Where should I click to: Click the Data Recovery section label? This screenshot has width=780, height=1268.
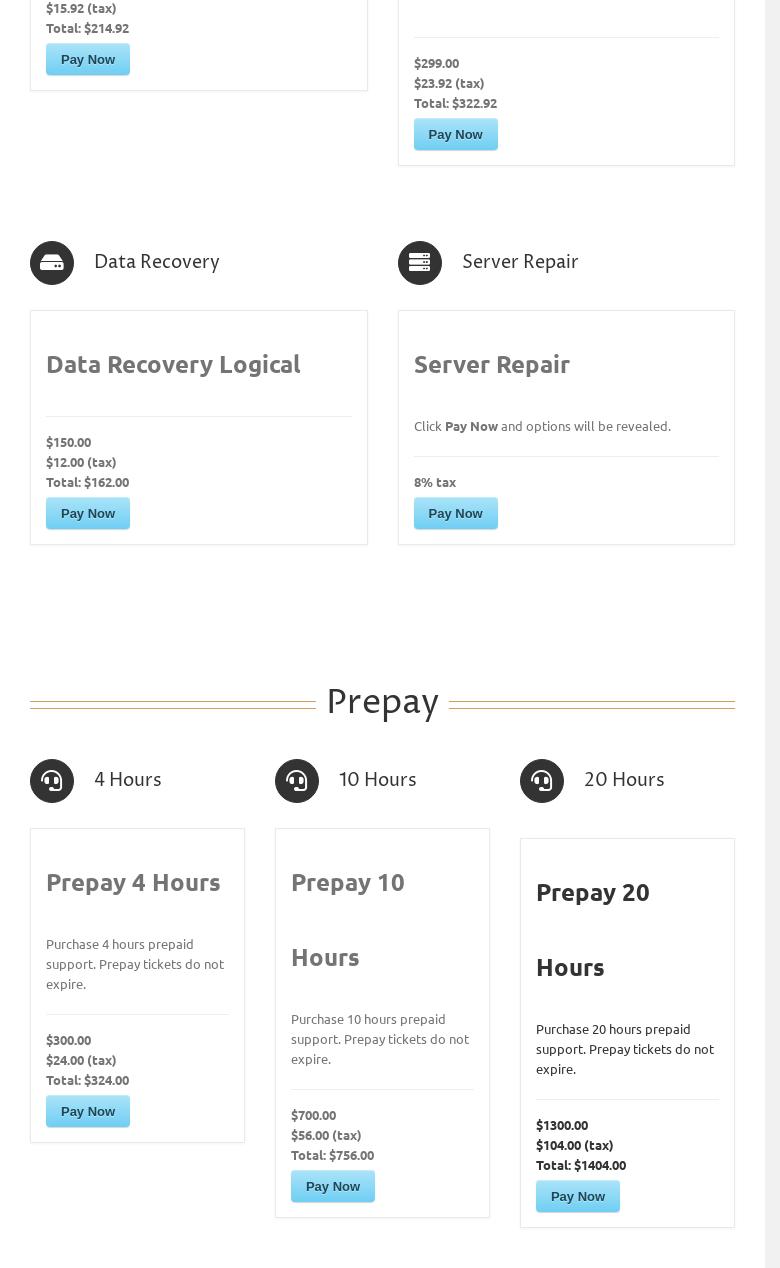157,261
